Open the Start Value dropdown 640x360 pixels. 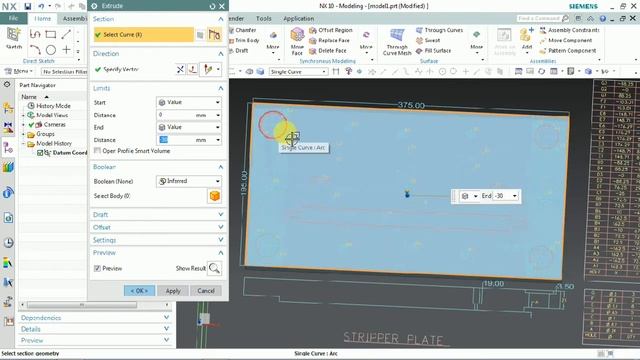[189, 102]
